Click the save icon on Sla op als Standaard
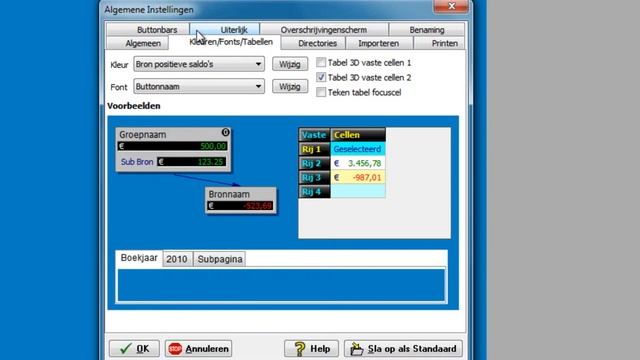Screen dimensions: 640x360 tap(356, 349)
